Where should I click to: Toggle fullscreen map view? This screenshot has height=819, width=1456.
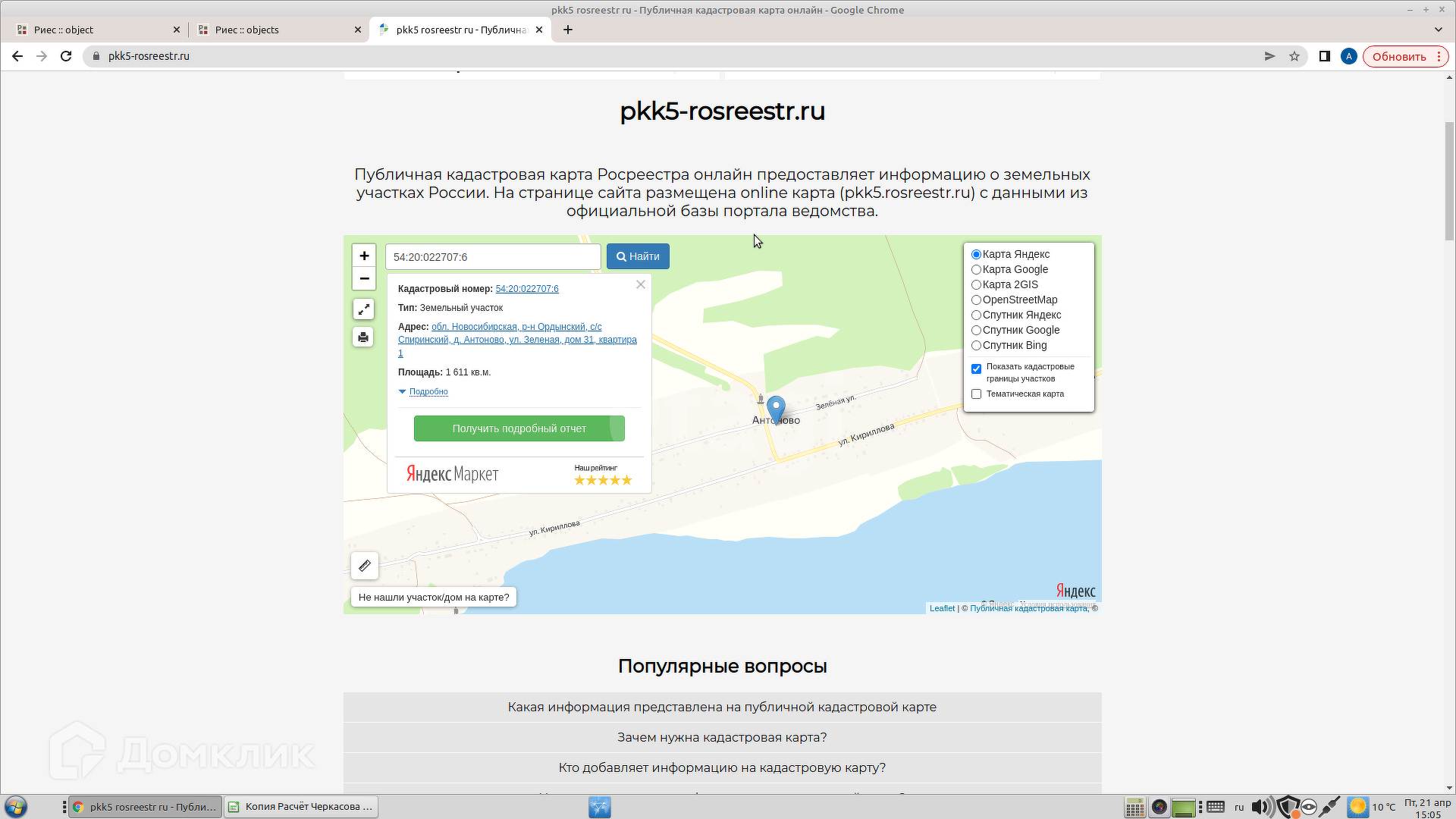tap(364, 309)
